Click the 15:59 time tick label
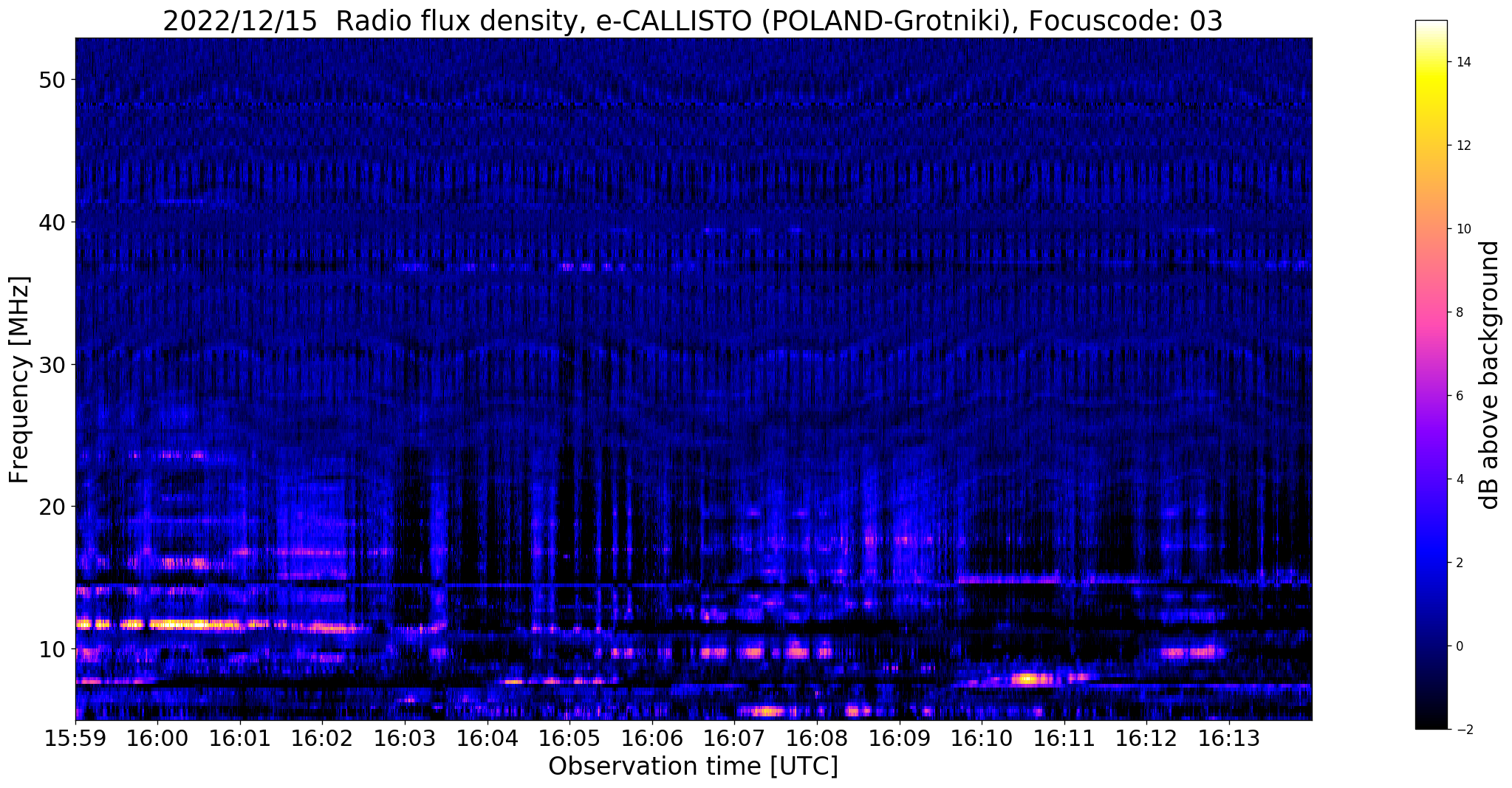The image size is (1512, 788). click(x=75, y=738)
